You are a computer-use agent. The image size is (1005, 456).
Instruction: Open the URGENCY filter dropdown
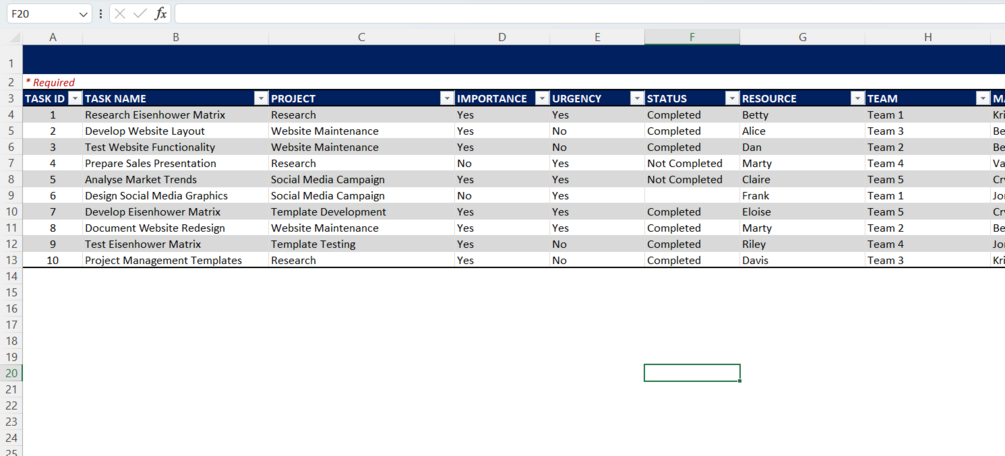coord(637,99)
